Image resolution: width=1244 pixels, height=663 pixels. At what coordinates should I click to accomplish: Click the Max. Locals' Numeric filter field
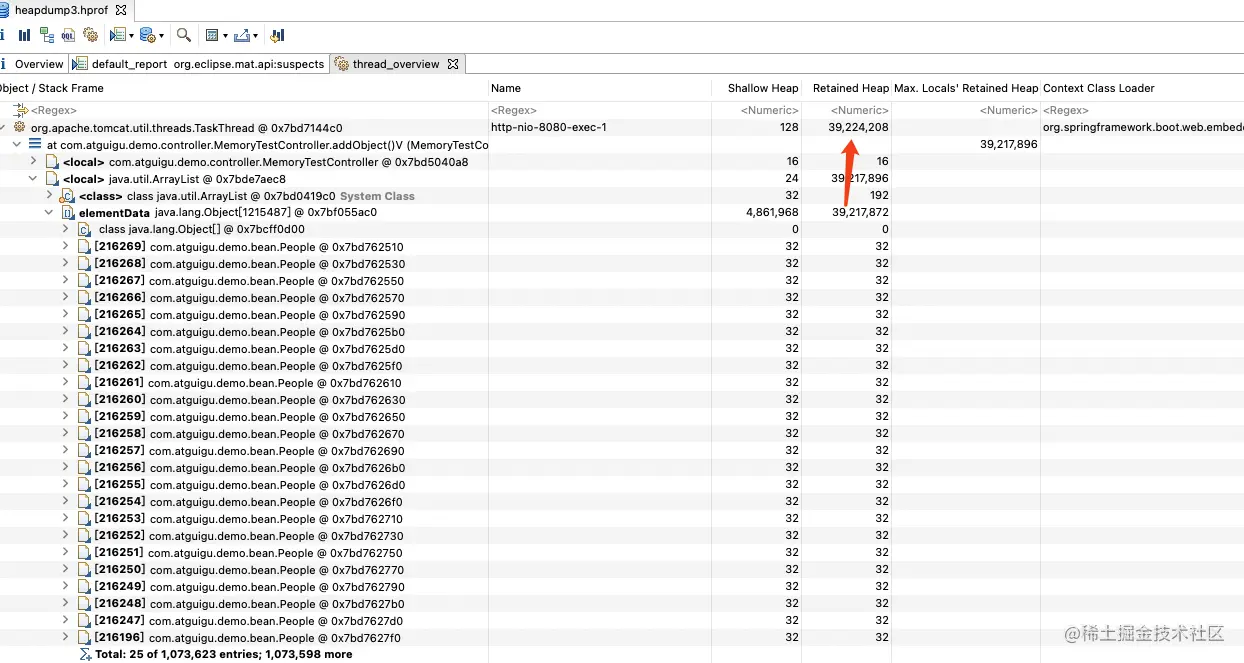966,110
